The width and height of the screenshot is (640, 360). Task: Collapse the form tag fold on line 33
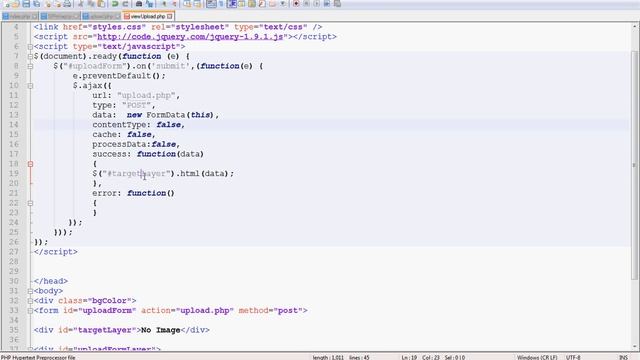30,311
